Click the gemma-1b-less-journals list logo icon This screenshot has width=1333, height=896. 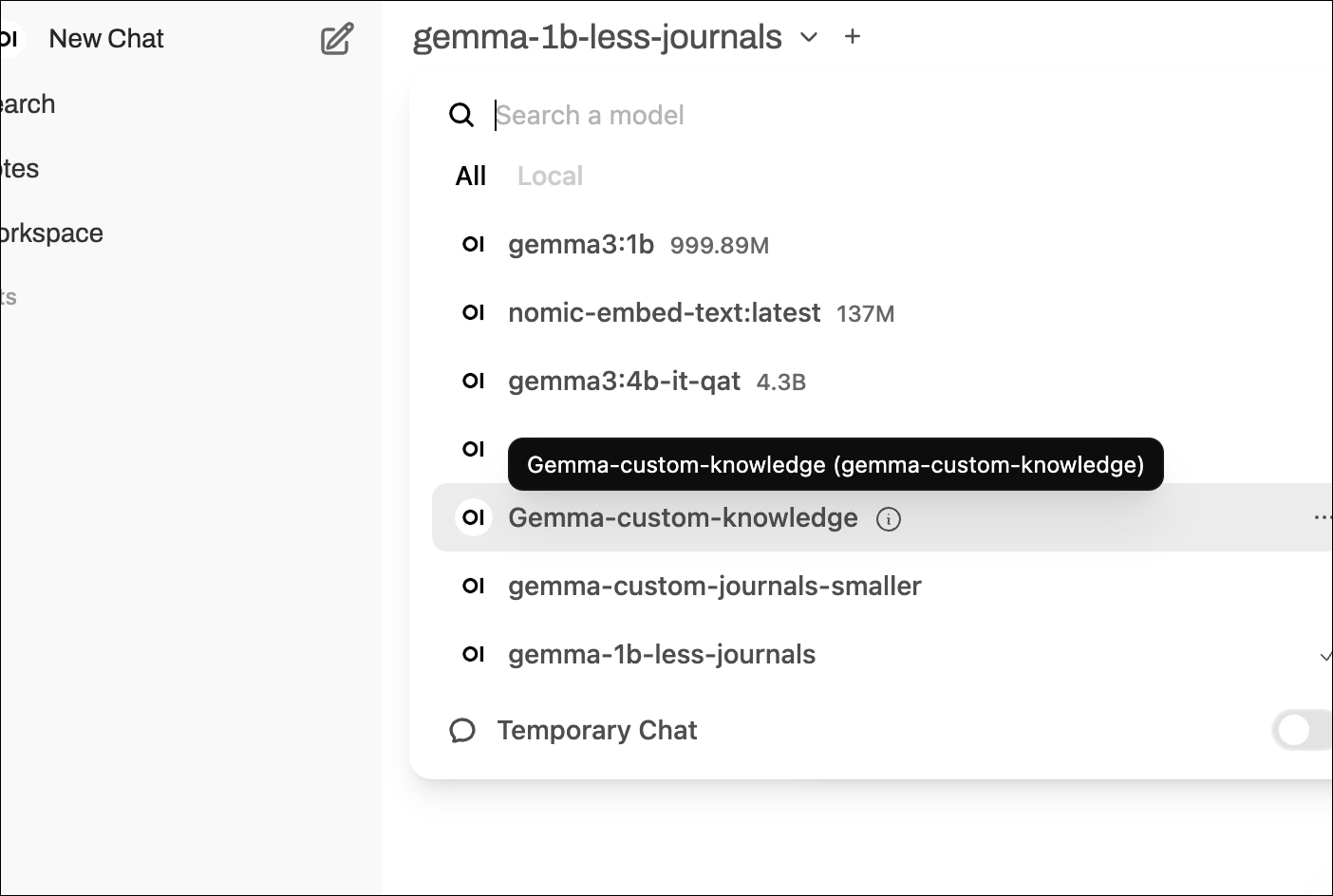[x=474, y=654]
